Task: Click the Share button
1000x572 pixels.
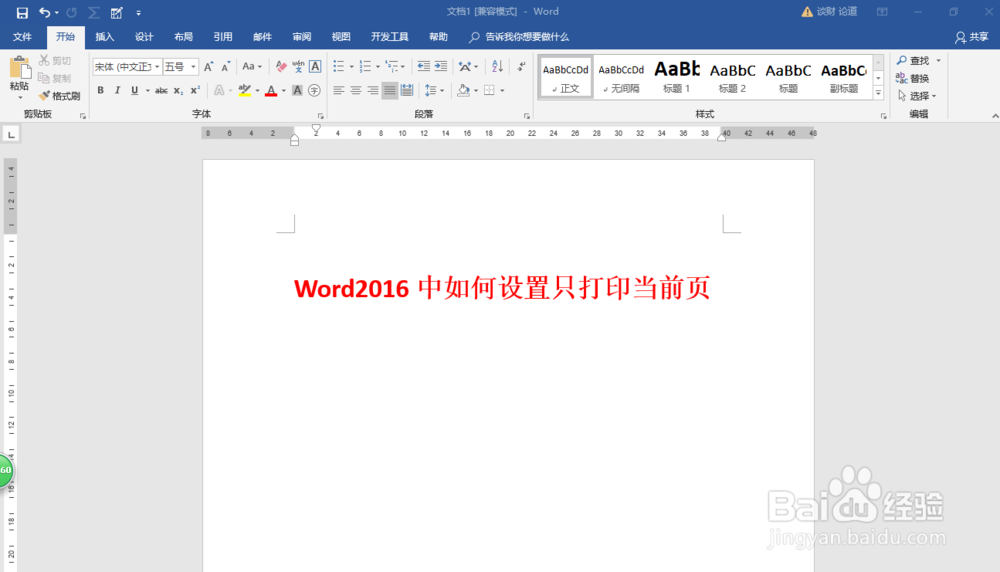Action: point(971,38)
